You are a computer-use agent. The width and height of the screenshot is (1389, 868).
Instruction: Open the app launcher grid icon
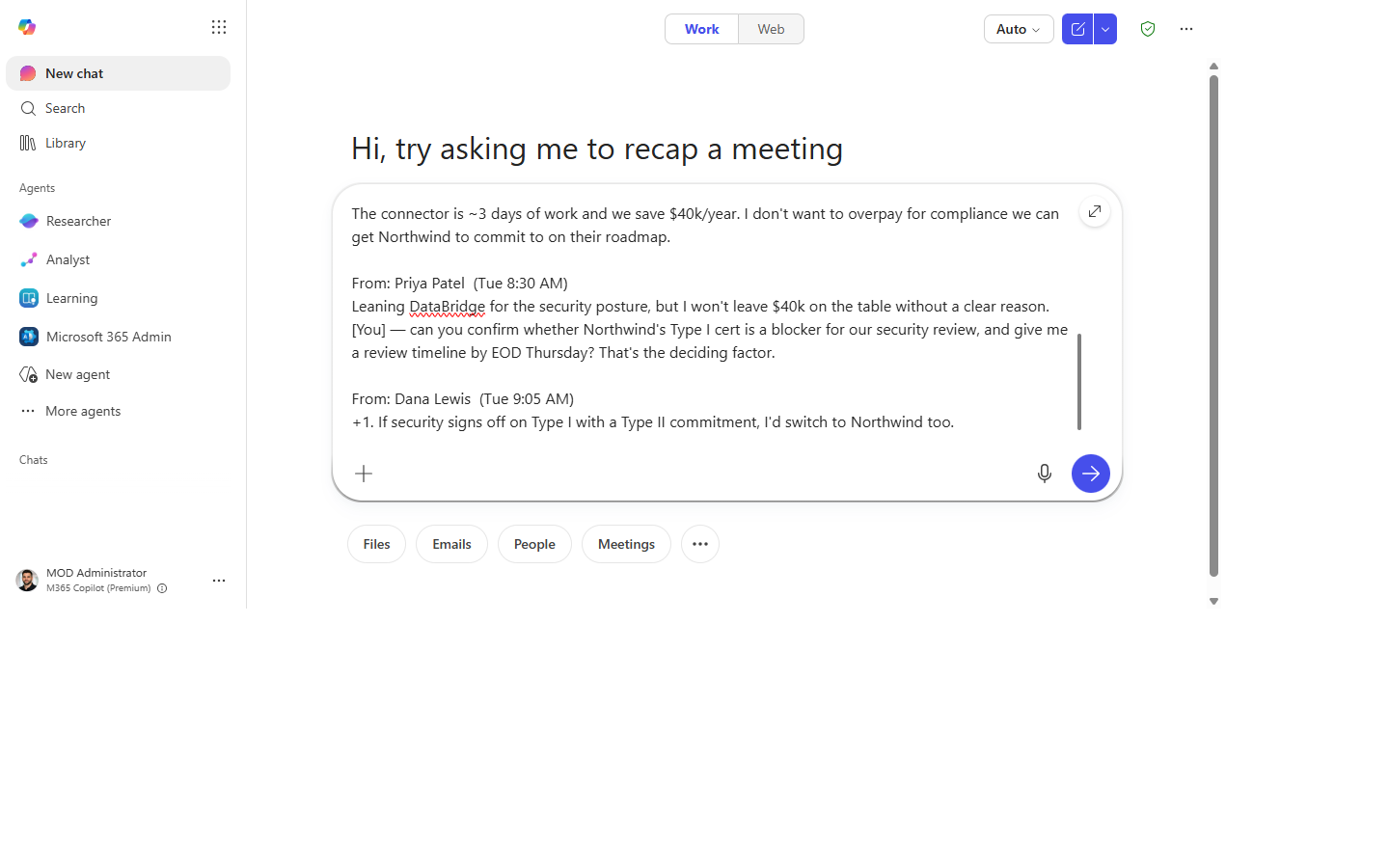tap(219, 27)
